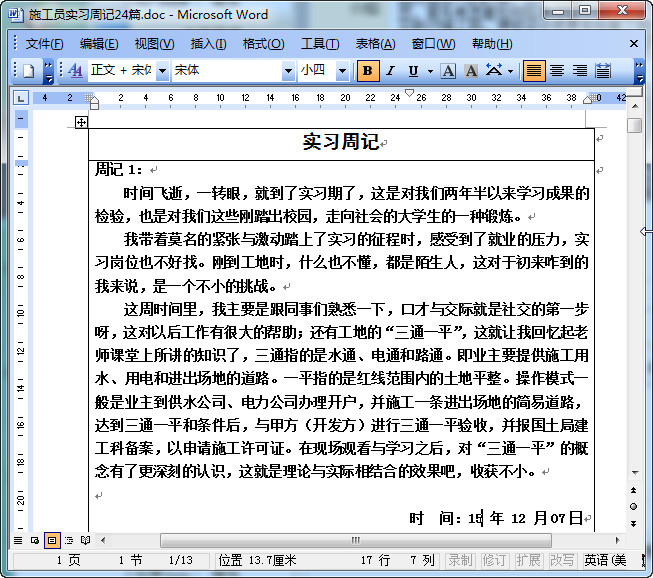Open the underline style dropdown arrow

pos(430,71)
